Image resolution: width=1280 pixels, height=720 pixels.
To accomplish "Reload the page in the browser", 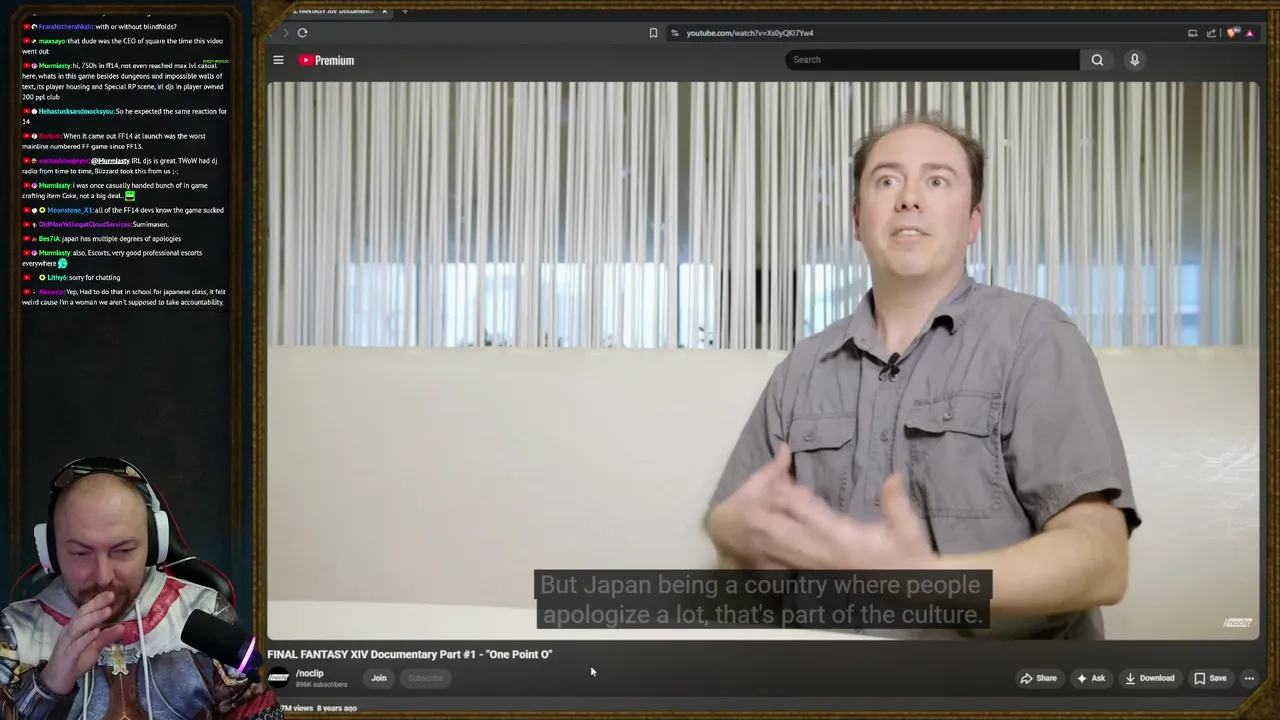I will coord(302,33).
